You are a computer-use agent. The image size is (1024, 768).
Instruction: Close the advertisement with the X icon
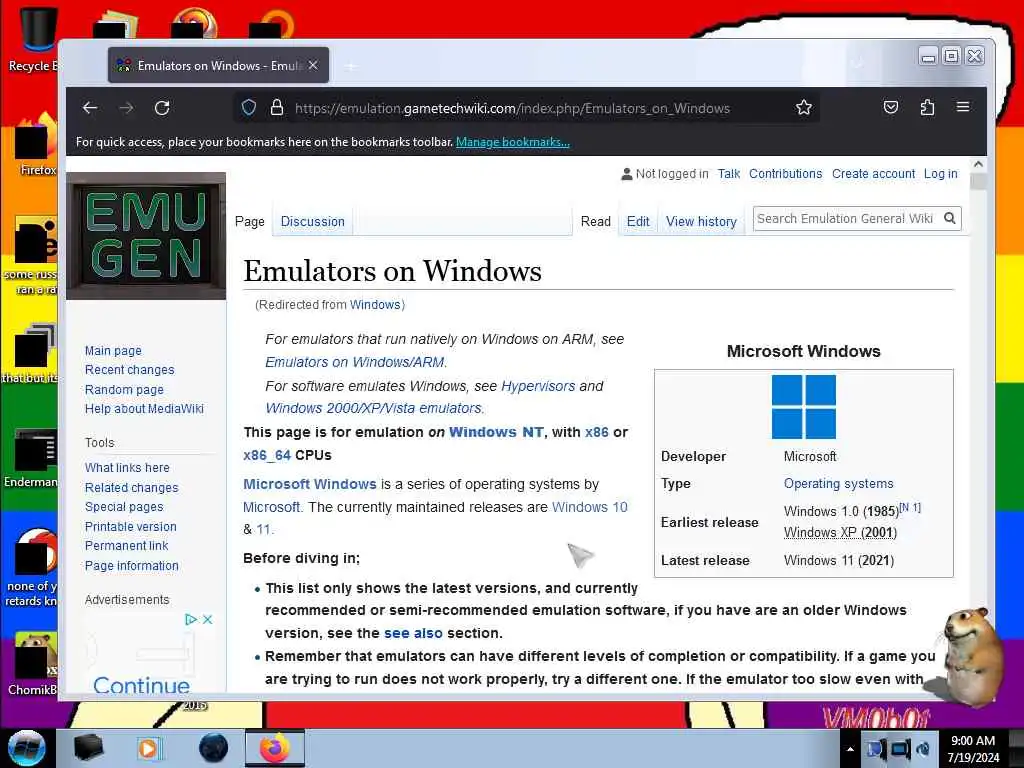pos(208,619)
